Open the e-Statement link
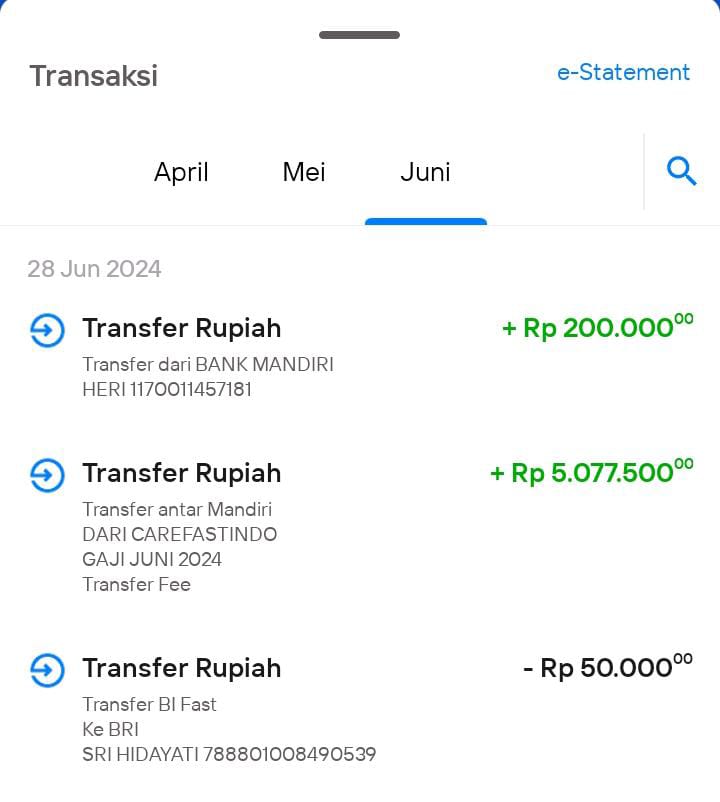The height and width of the screenshot is (802, 720). [x=623, y=72]
